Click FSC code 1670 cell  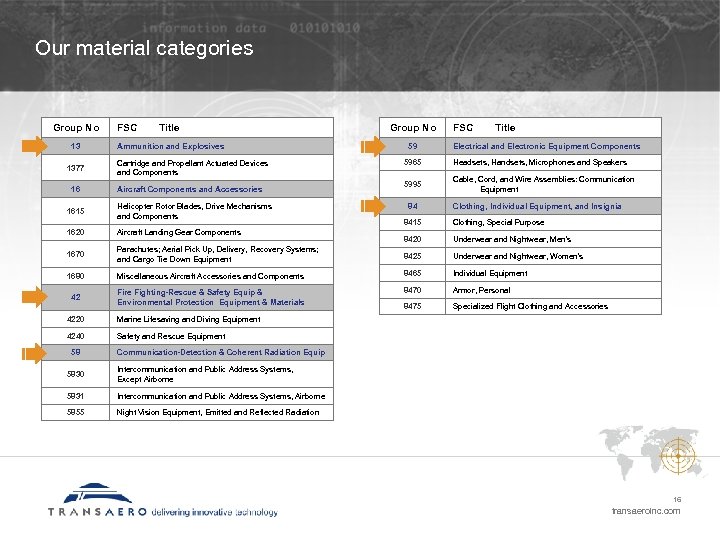coord(75,254)
